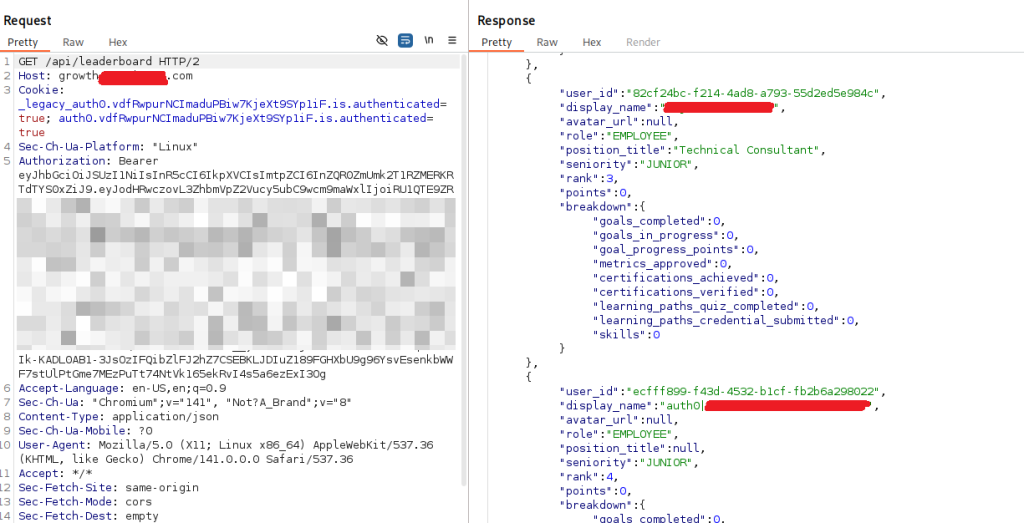Select the Pretty tab in Request
The height and width of the screenshot is (523, 1024).
pos(23,42)
